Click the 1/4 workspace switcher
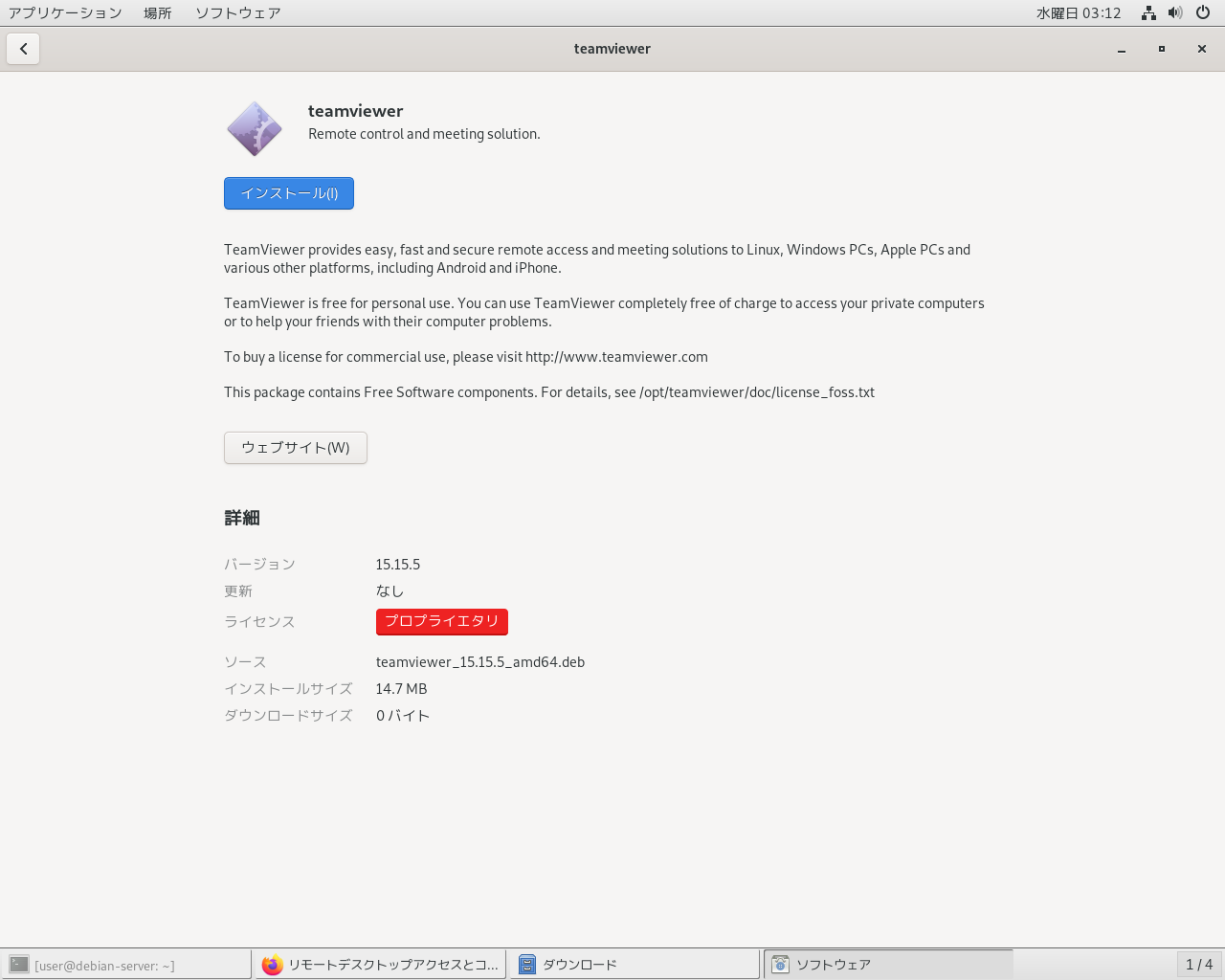Image resolution: width=1225 pixels, height=980 pixels. [1199, 965]
